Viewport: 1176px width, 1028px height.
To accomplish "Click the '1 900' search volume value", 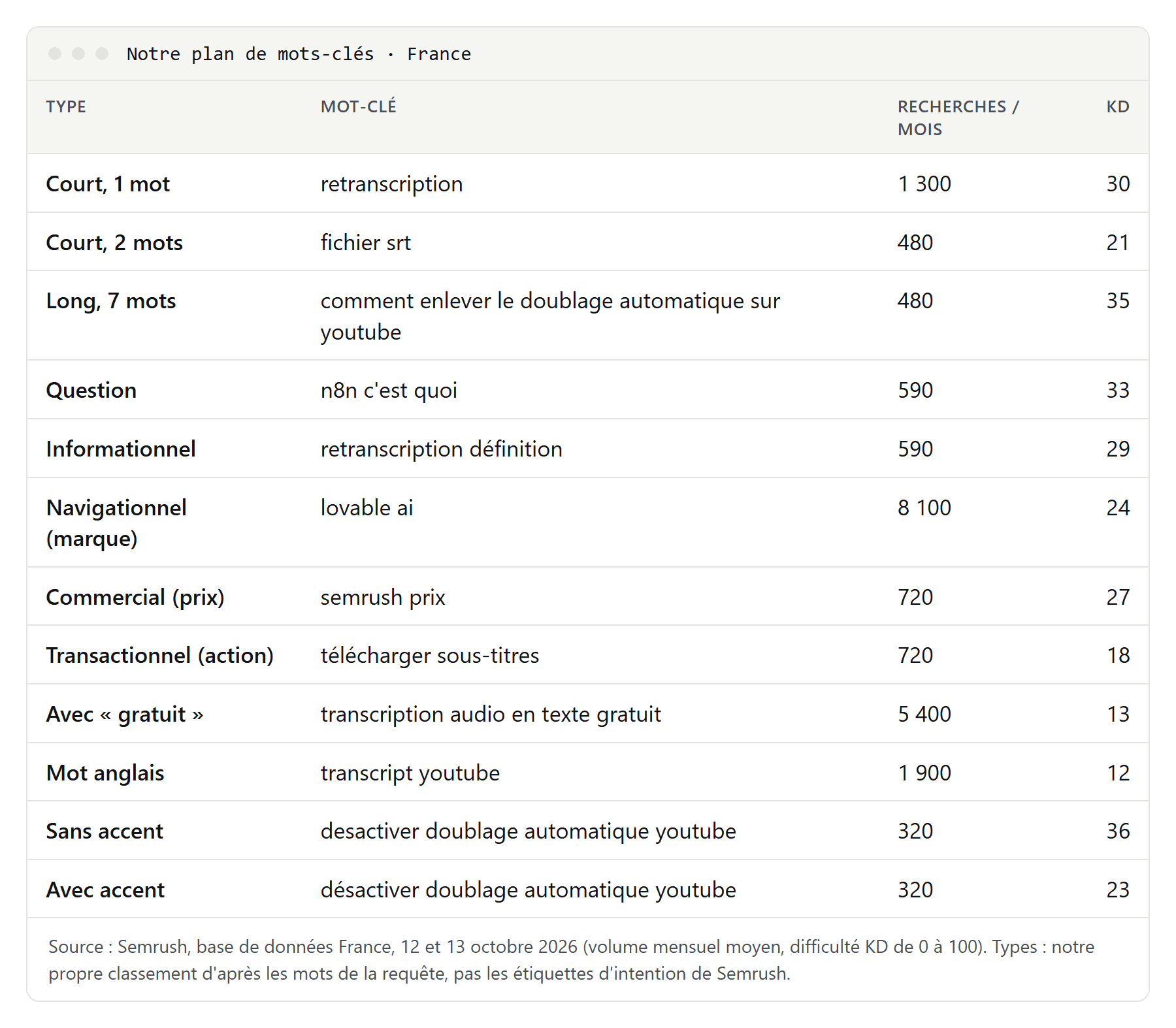I will pyautogui.click(x=924, y=773).
